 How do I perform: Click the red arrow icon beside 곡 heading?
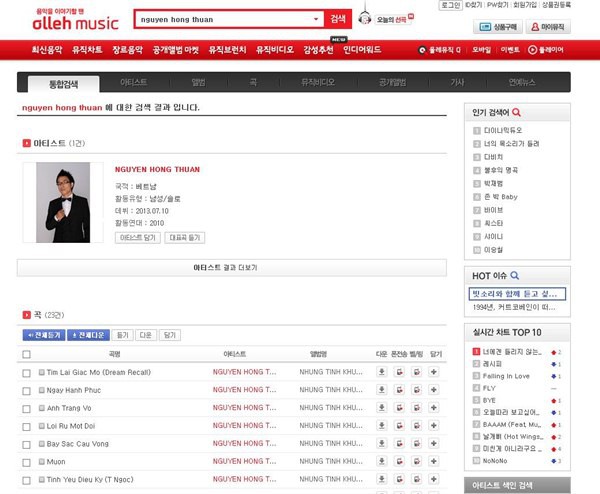[x=26, y=315]
